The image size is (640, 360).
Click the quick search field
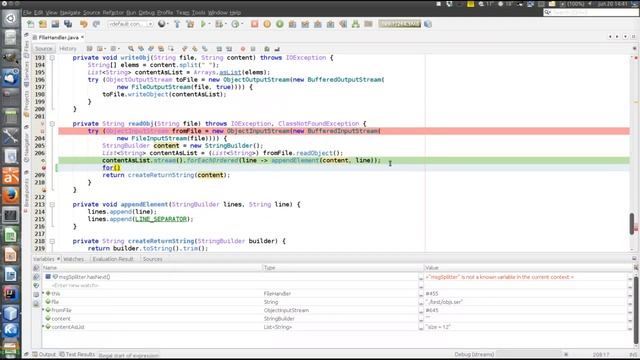pos(591,13)
